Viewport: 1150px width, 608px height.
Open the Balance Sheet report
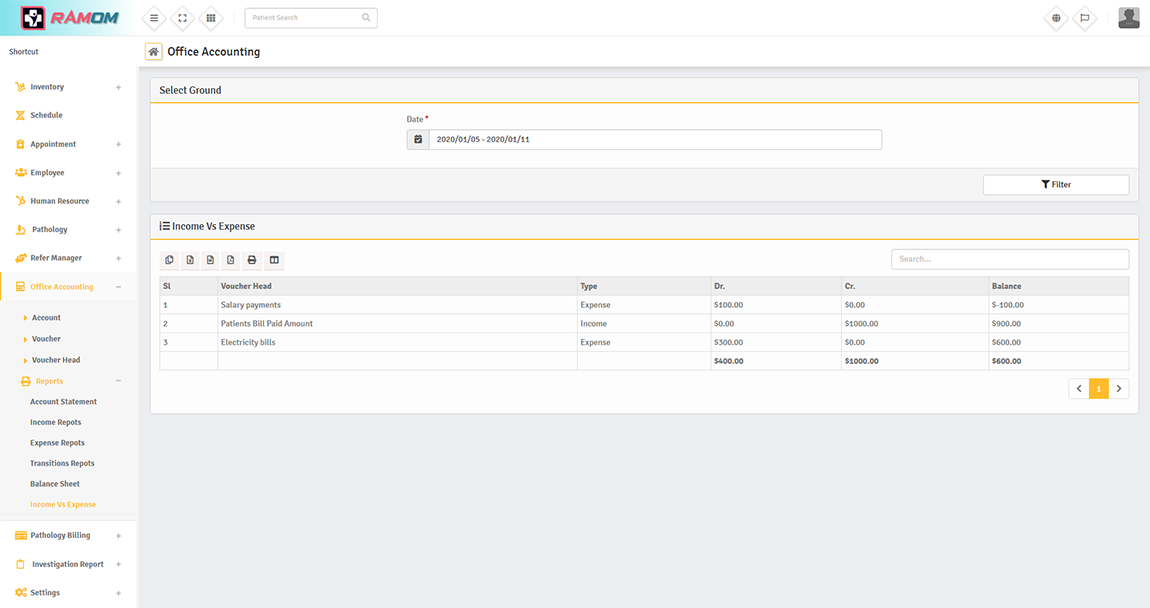pyautogui.click(x=55, y=484)
